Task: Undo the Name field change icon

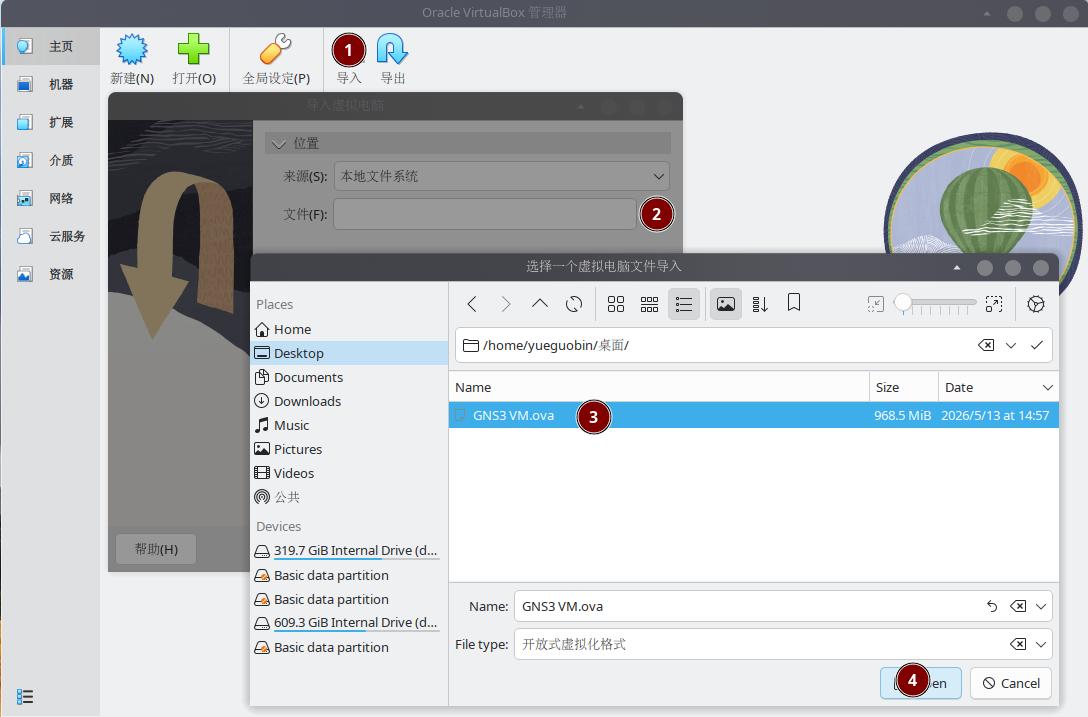Action: click(x=992, y=606)
